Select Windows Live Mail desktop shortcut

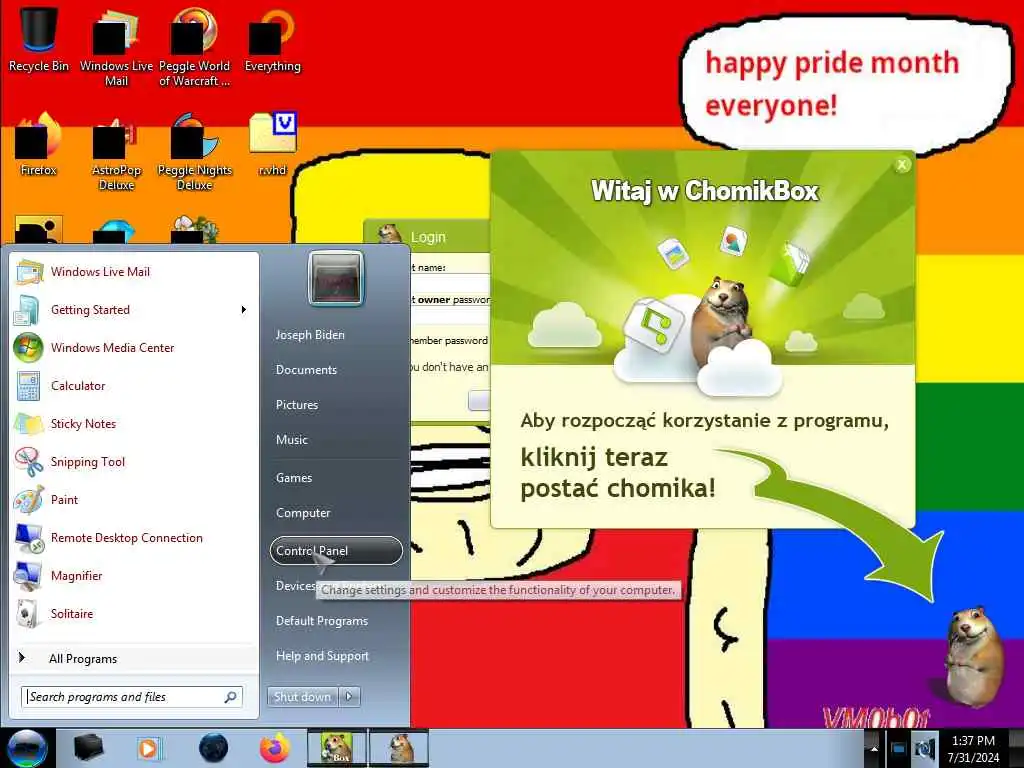tap(116, 47)
